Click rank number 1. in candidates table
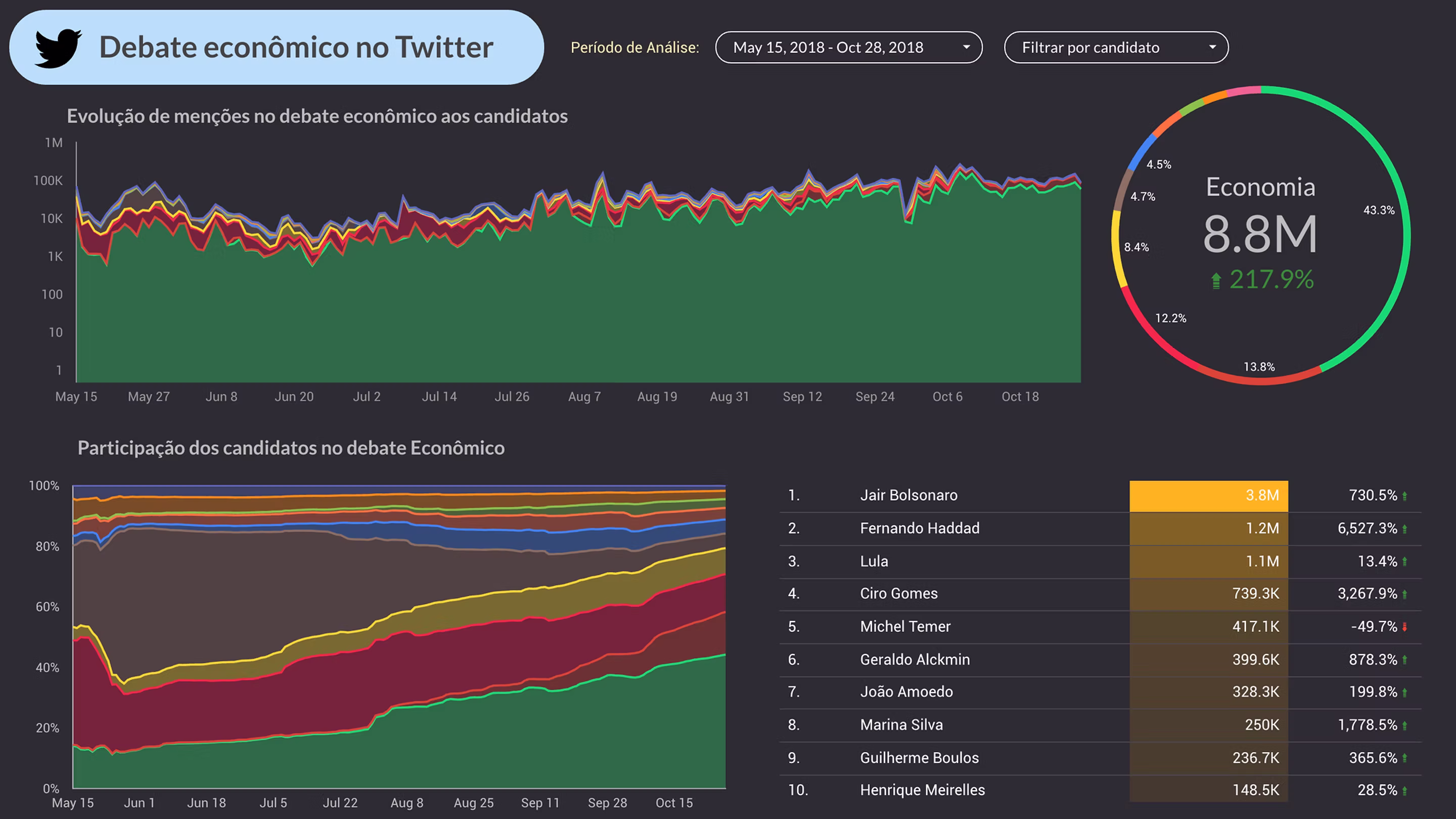 tap(794, 495)
